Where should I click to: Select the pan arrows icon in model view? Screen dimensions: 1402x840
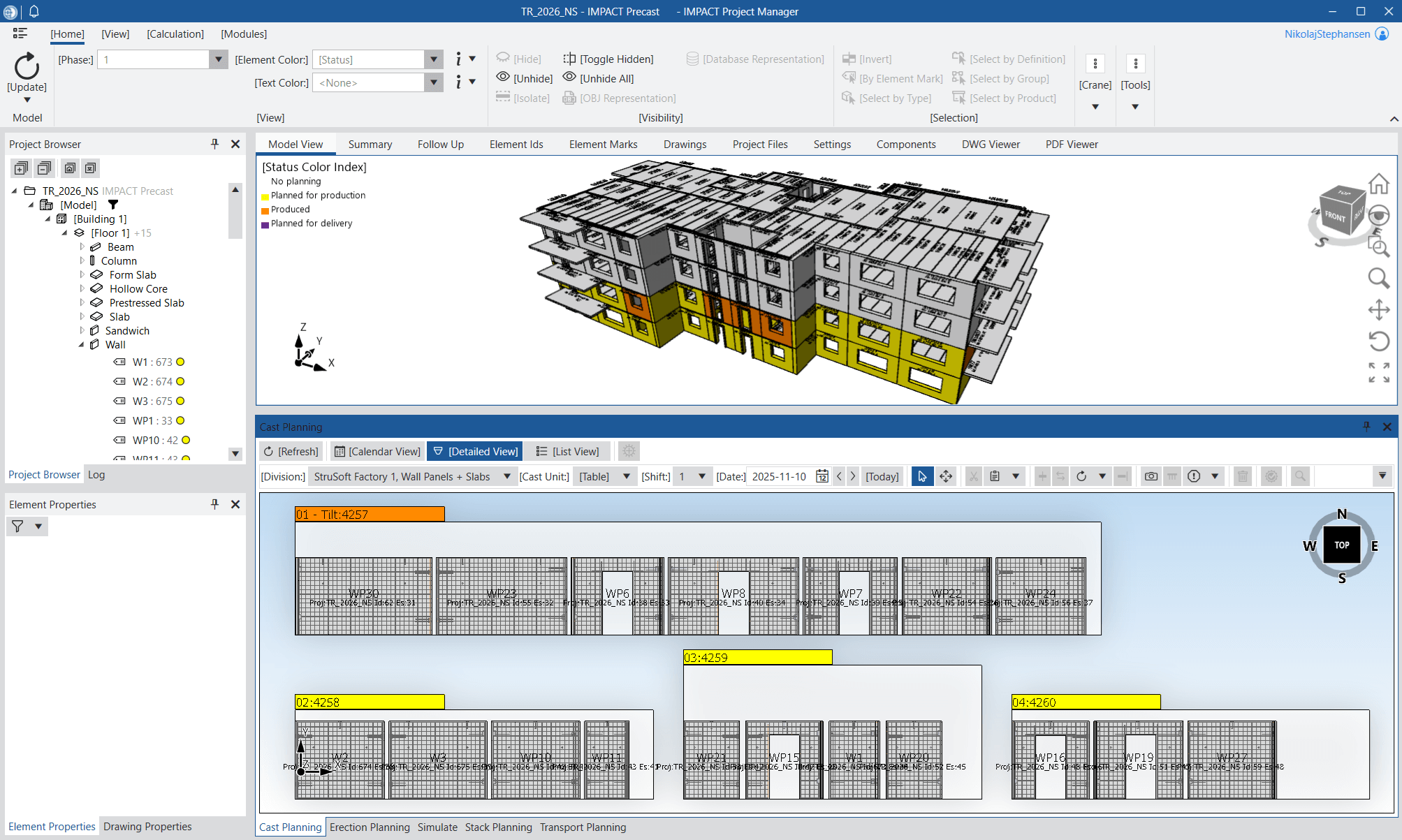[1378, 310]
